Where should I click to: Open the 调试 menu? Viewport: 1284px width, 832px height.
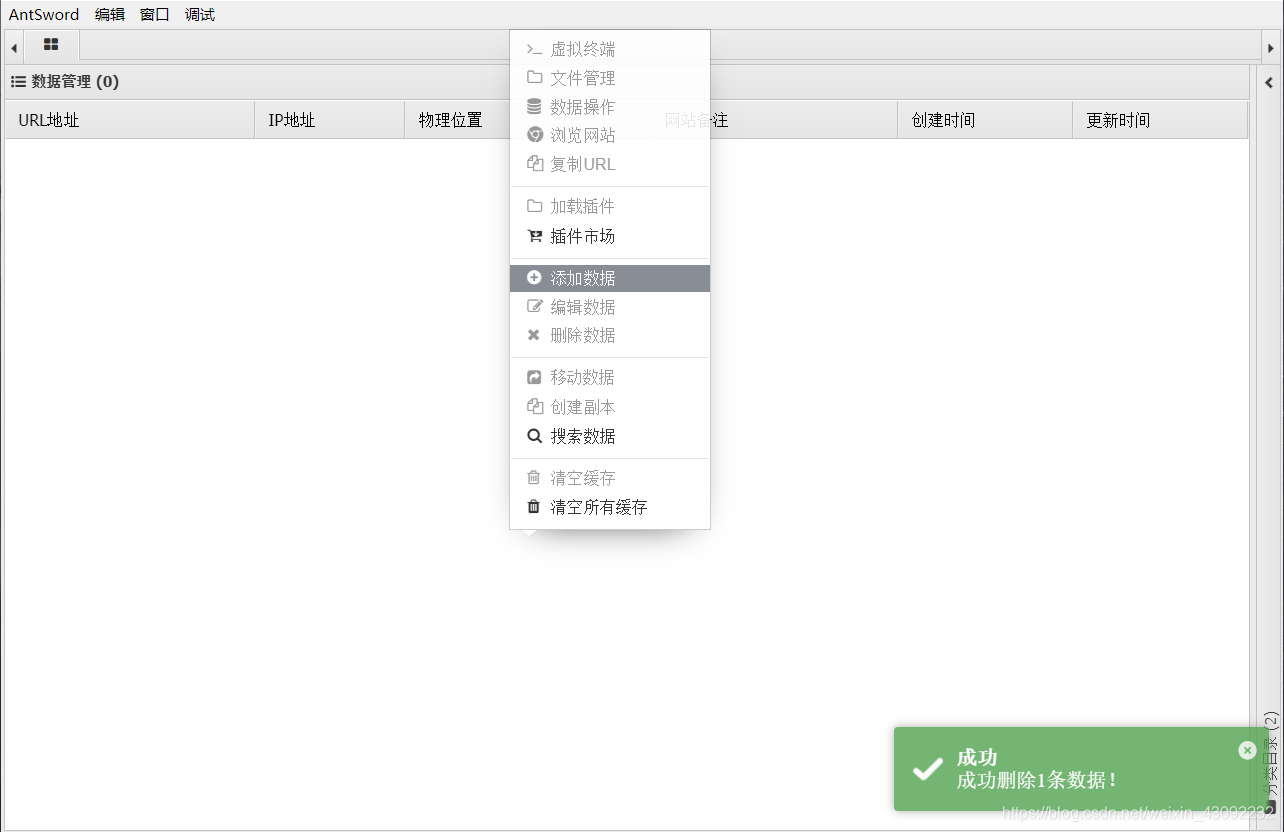[200, 15]
